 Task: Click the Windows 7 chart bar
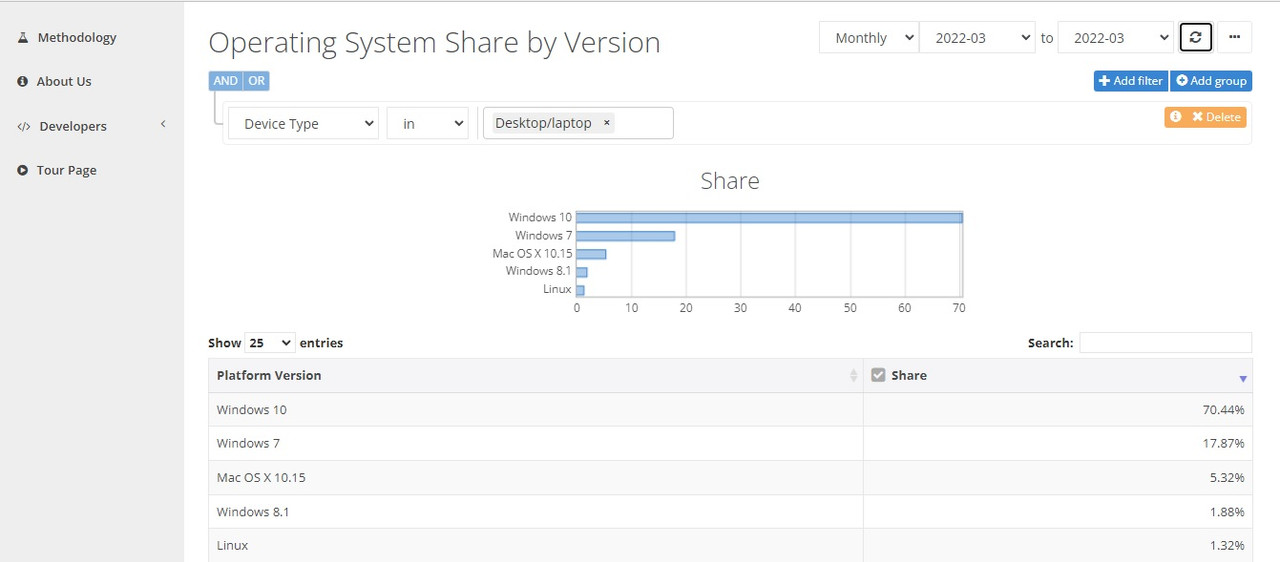[626, 236]
